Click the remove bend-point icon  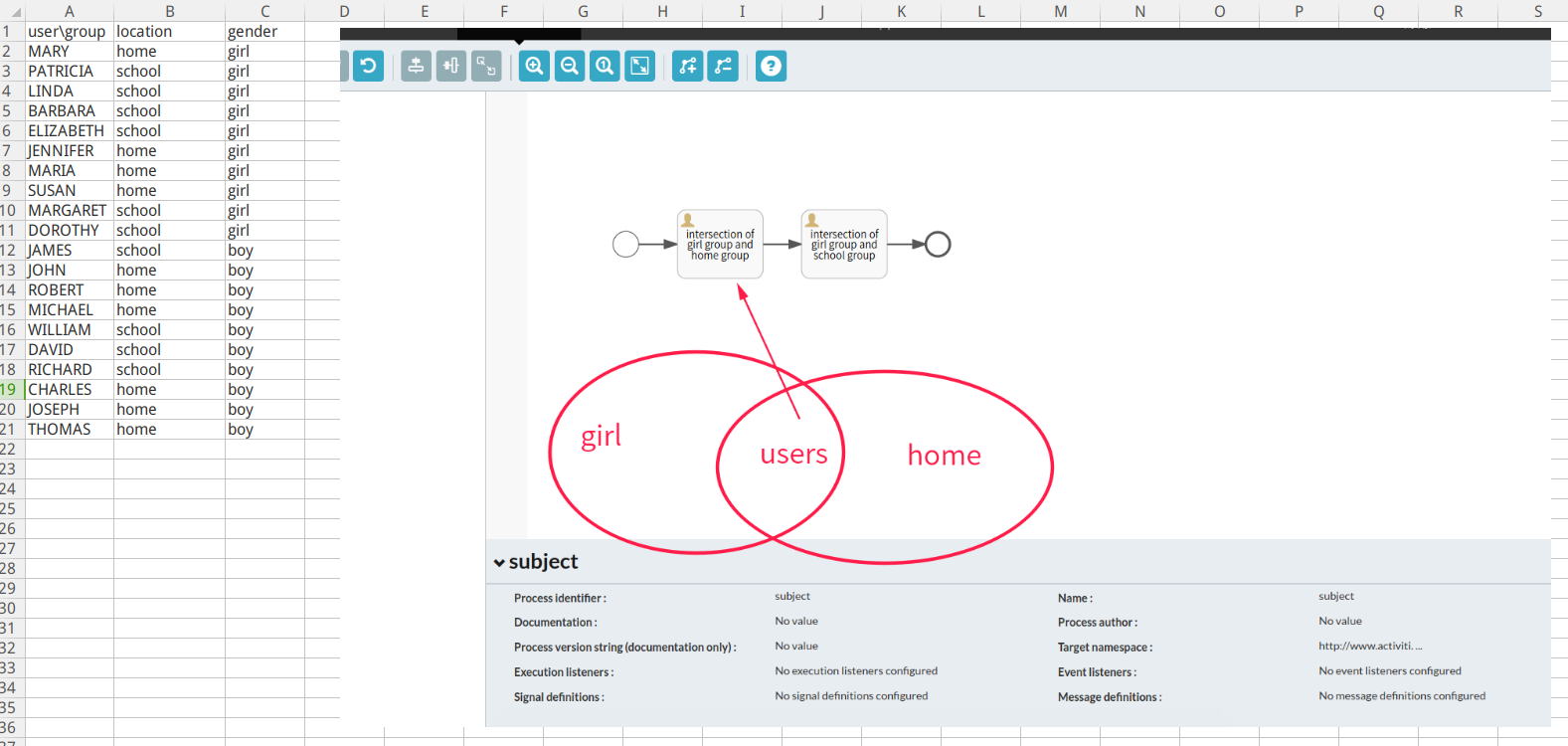click(x=723, y=67)
